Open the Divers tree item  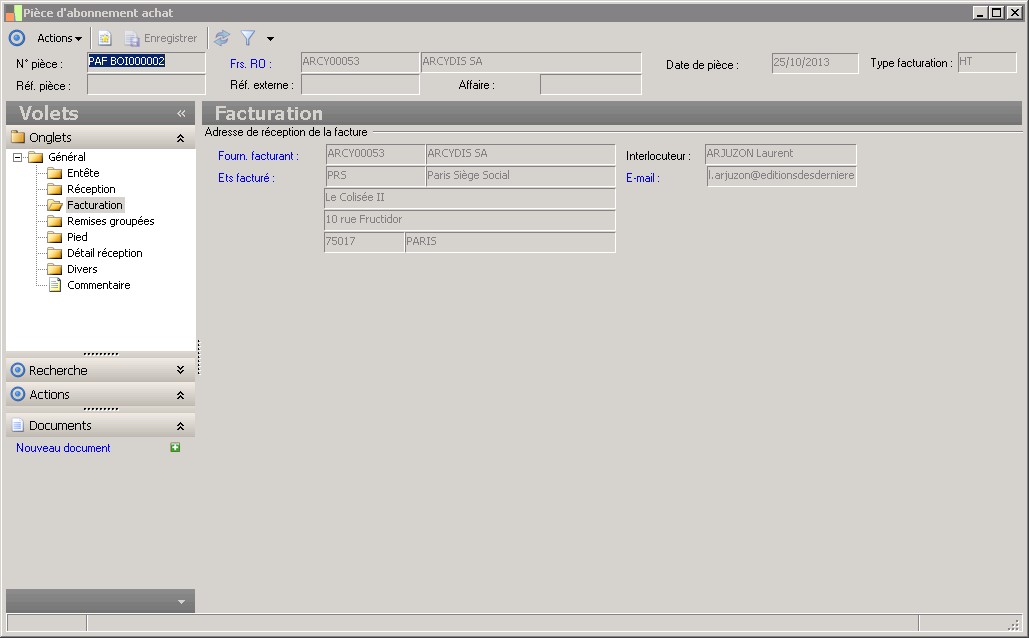(82, 269)
